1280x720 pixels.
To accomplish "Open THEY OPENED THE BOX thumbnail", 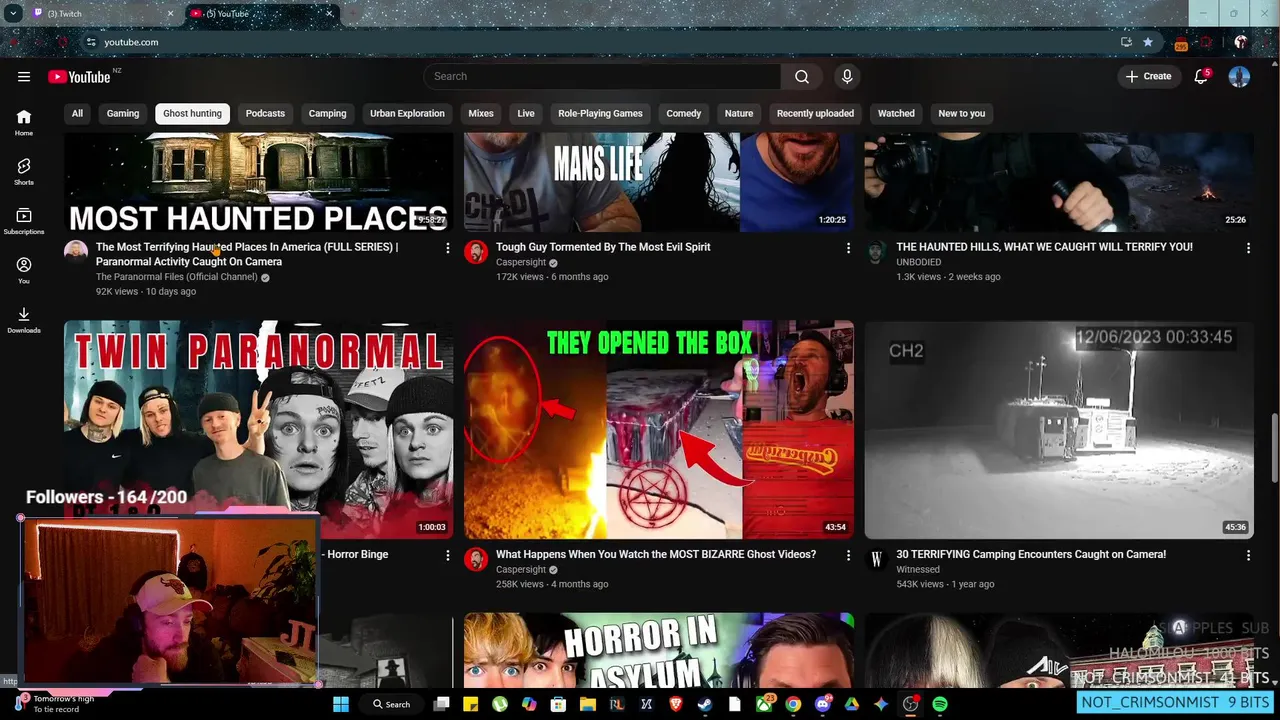I will pyautogui.click(x=659, y=430).
